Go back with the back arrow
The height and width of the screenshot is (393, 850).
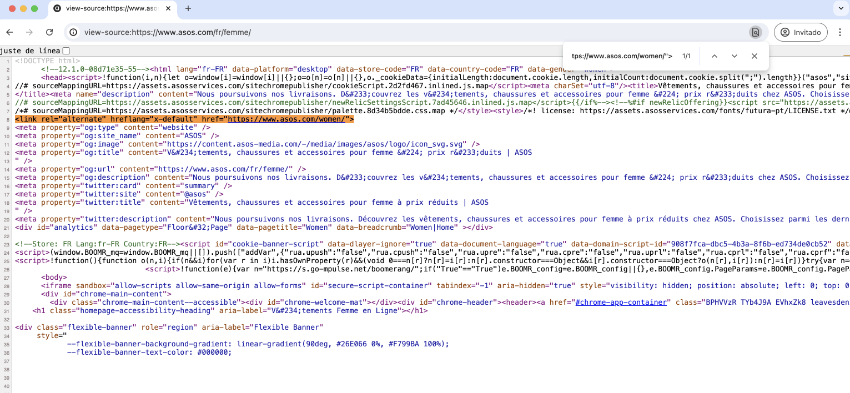coord(11,33)
